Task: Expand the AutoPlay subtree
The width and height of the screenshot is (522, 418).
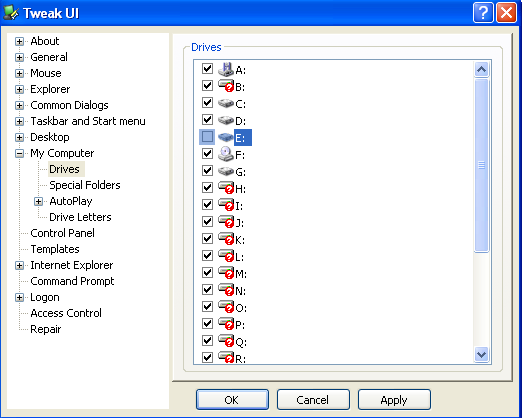Action: [38, 201]
